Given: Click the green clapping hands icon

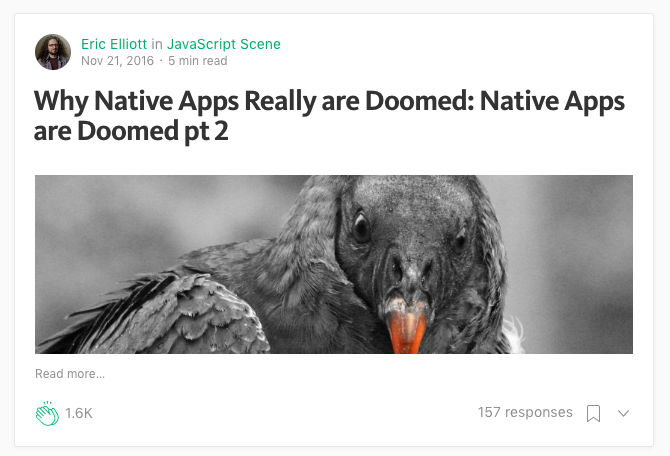Looking at the screenshot, I should pyautogui.click(x=47, y=413).
